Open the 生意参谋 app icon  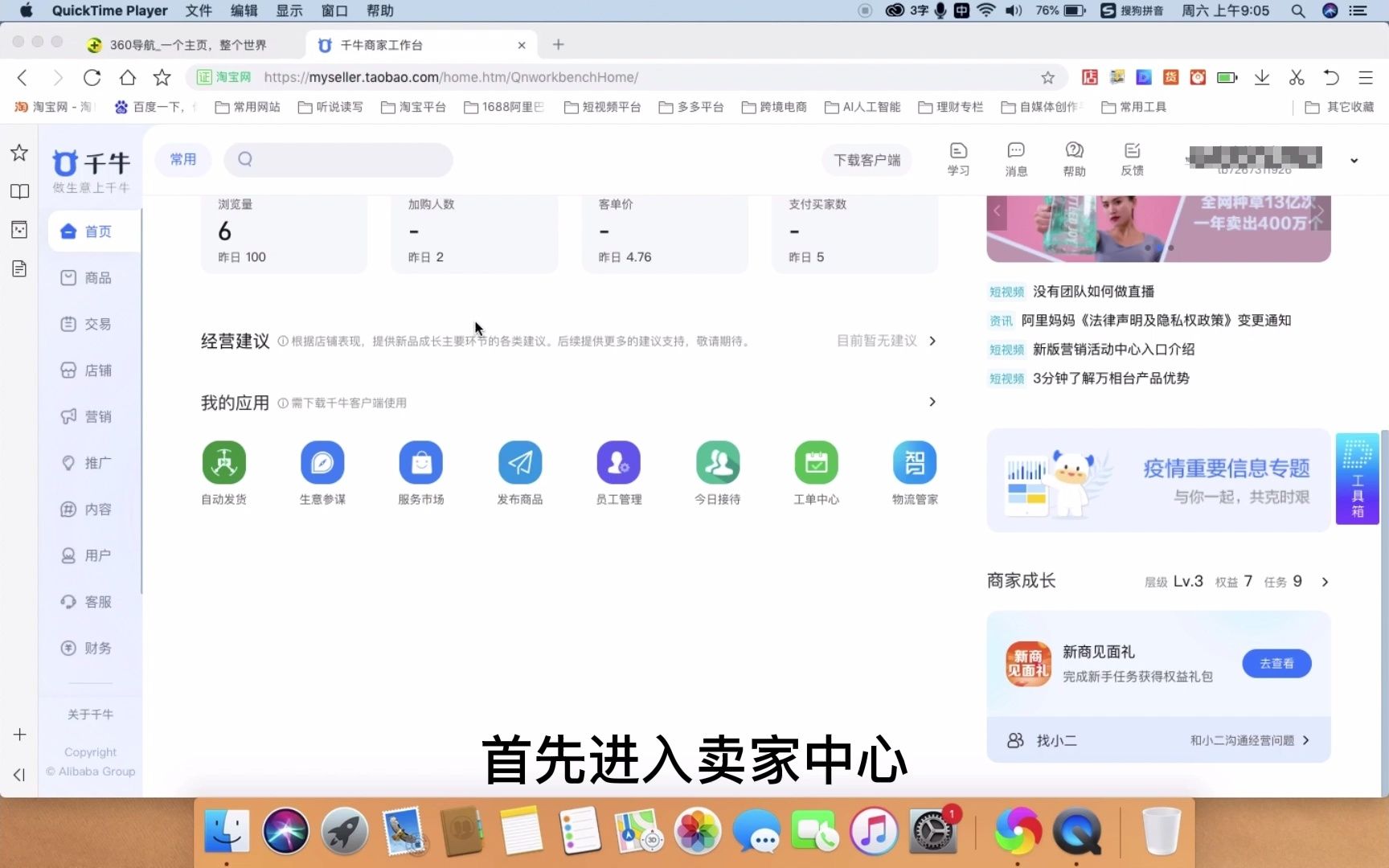(x=322, y=463)
